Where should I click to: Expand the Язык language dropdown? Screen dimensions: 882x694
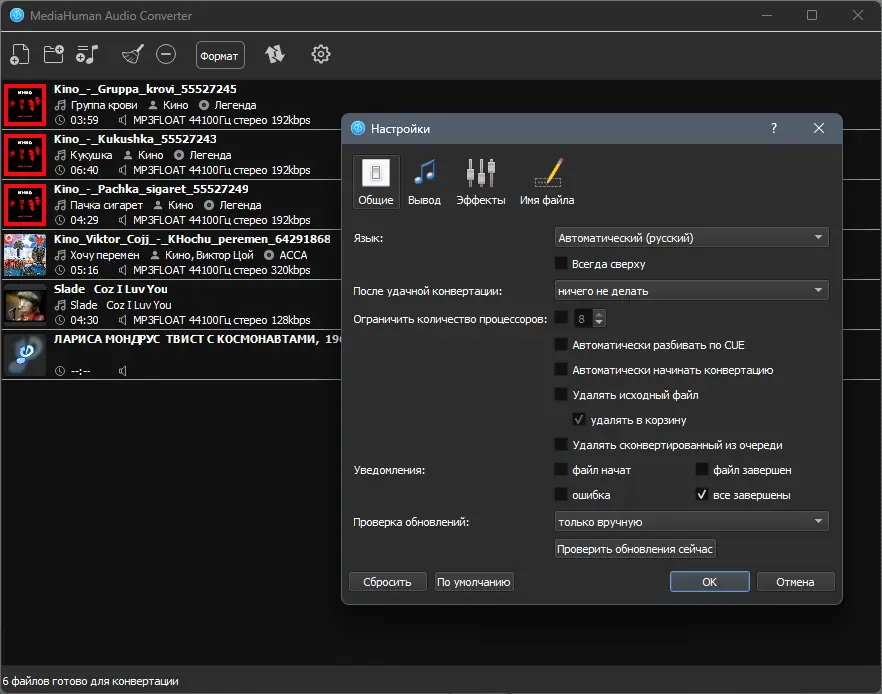pyautogui.click(x=691, y=237)
